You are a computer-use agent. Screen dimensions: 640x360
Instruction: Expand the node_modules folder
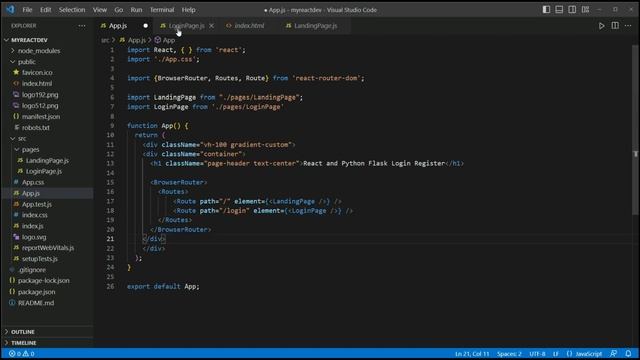39,51
